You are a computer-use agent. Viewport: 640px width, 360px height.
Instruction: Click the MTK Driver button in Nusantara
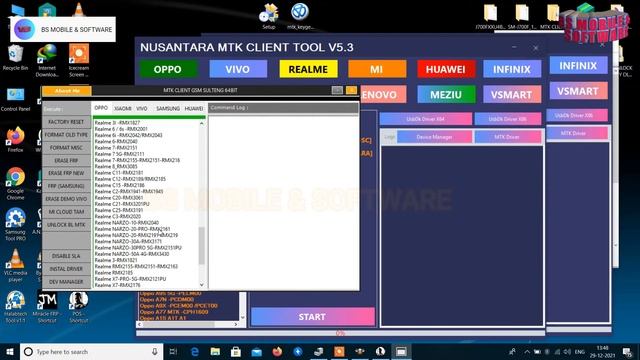507,137
